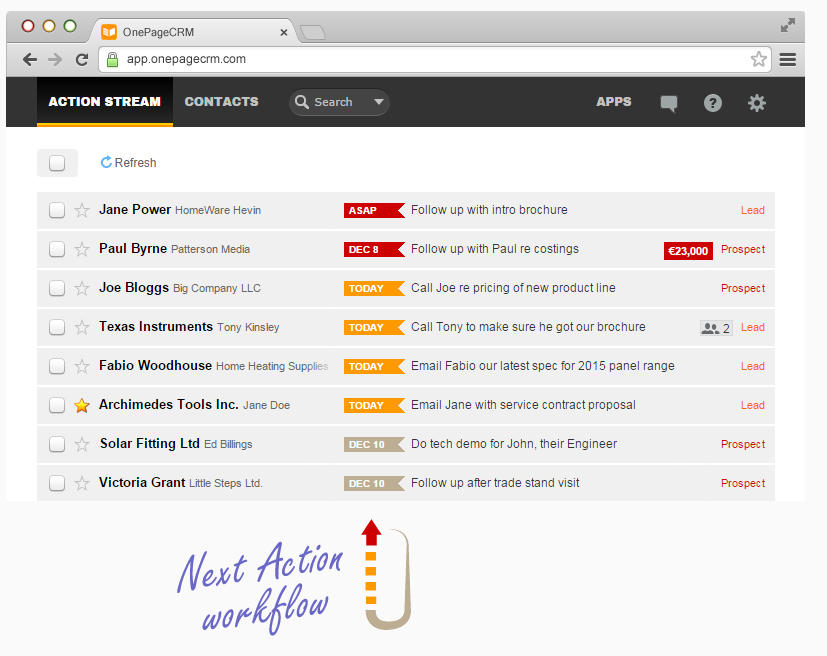Screen dimensions: 827x656
Task: Click the Prospect status on Joe Bloggs row
Action: pos(743,288)
